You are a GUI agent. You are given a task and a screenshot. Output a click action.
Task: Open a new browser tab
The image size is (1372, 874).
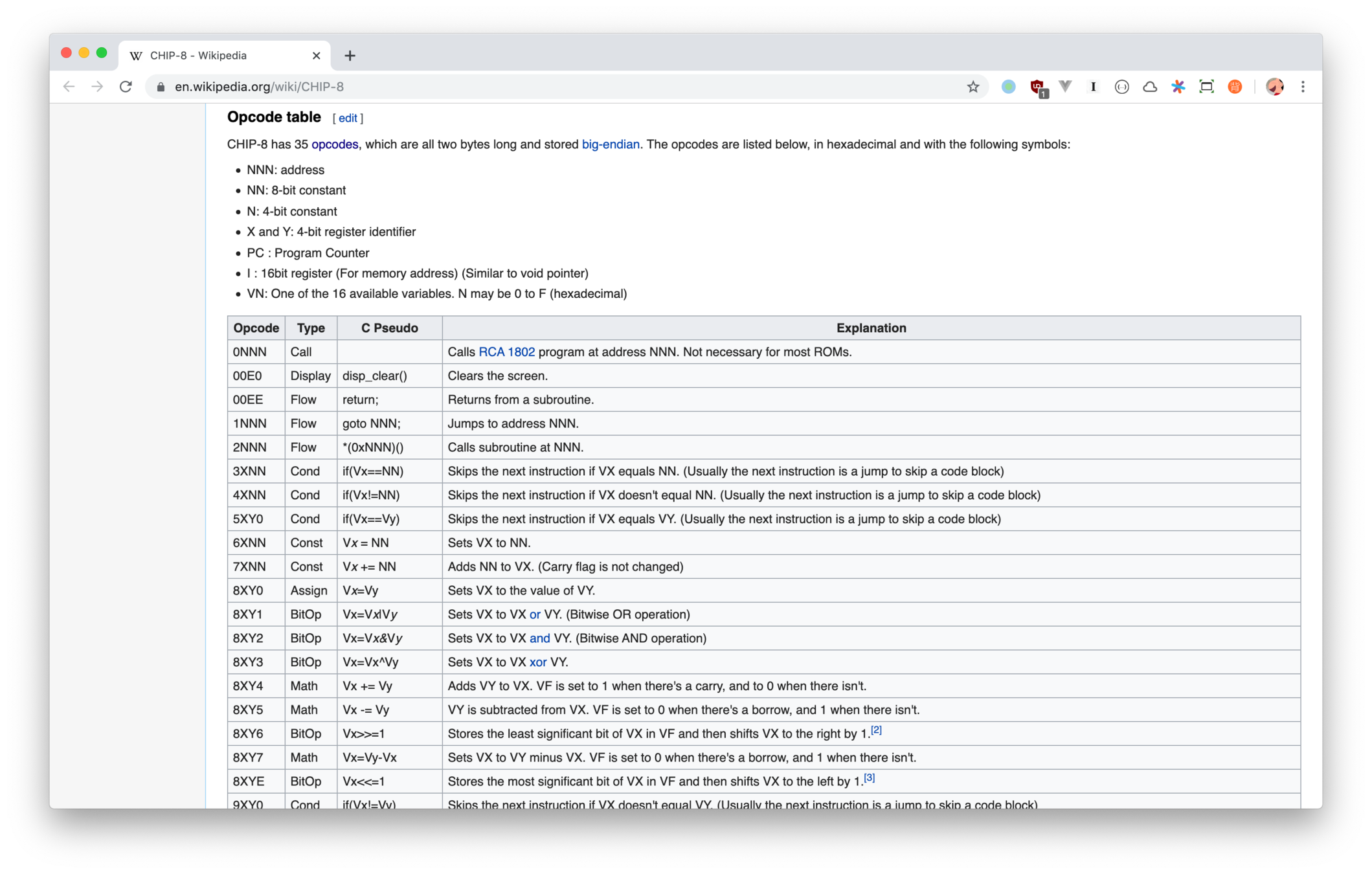(350, 56)
